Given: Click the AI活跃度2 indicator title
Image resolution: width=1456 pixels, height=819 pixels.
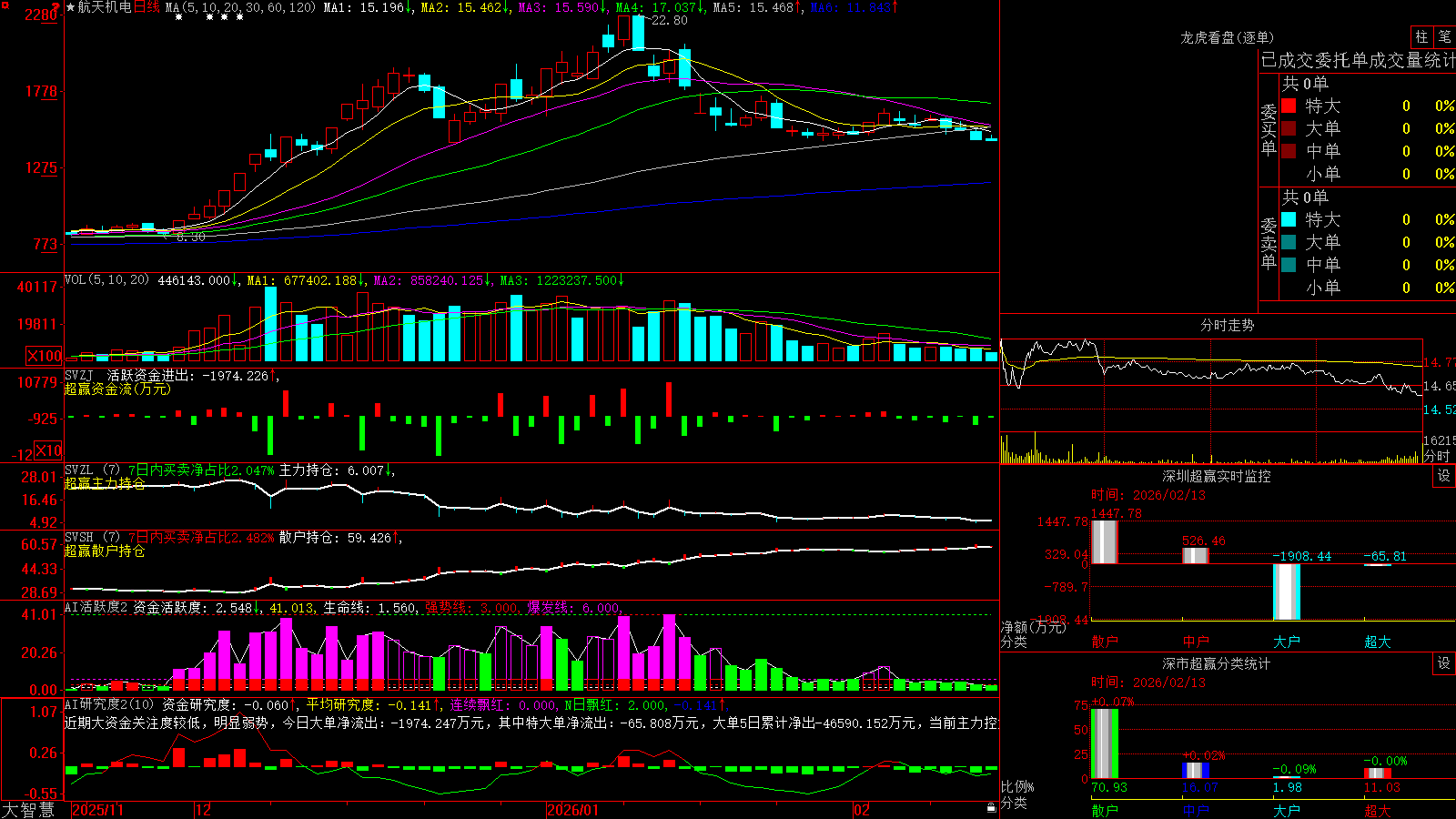Looking at the screenshot, I should (x=96, y=608).
